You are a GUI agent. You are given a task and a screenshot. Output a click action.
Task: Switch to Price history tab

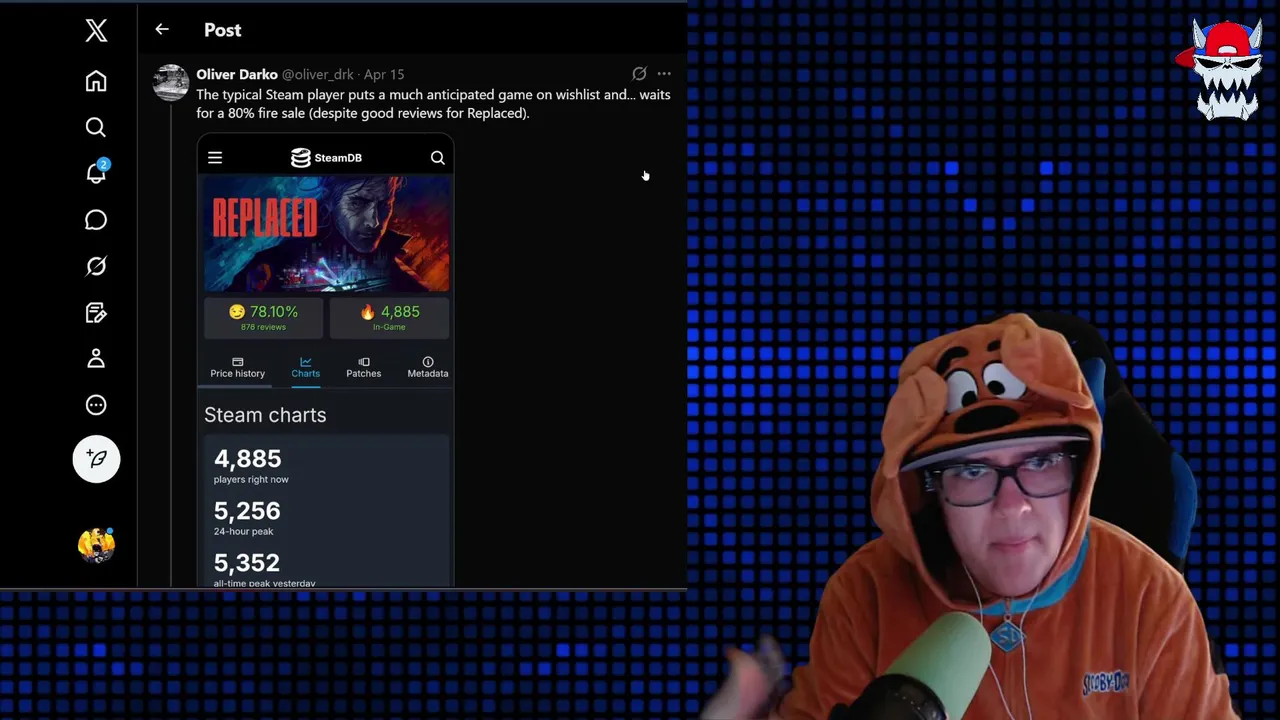(x=237, y=367)
